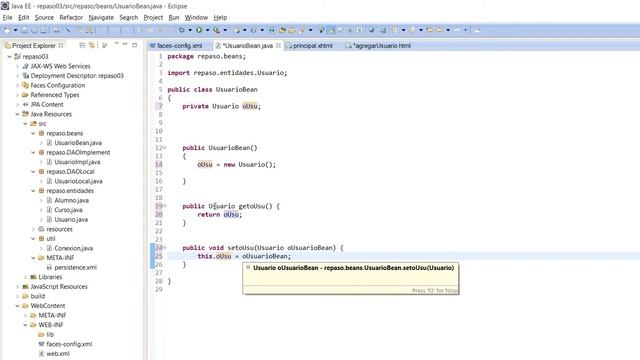Collapse the repaso.DAOImplement package
This screenshot has width=640, height=360.
[x=33, y=153]
